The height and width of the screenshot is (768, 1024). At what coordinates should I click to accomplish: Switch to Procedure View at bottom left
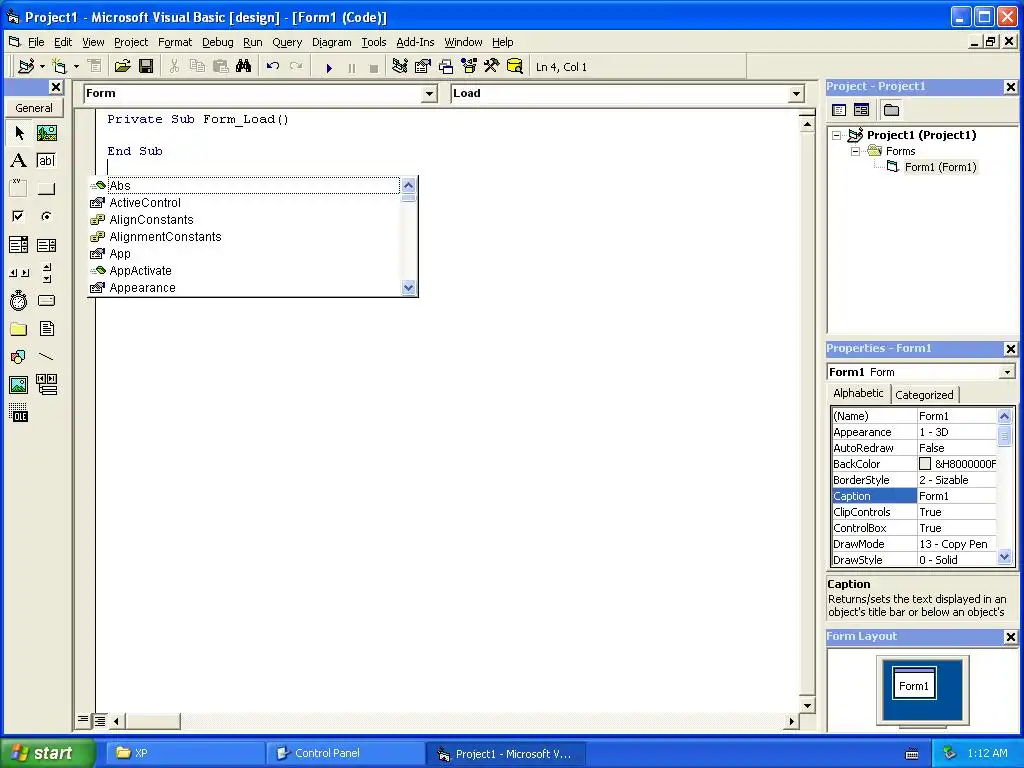[x=83, y=720]
